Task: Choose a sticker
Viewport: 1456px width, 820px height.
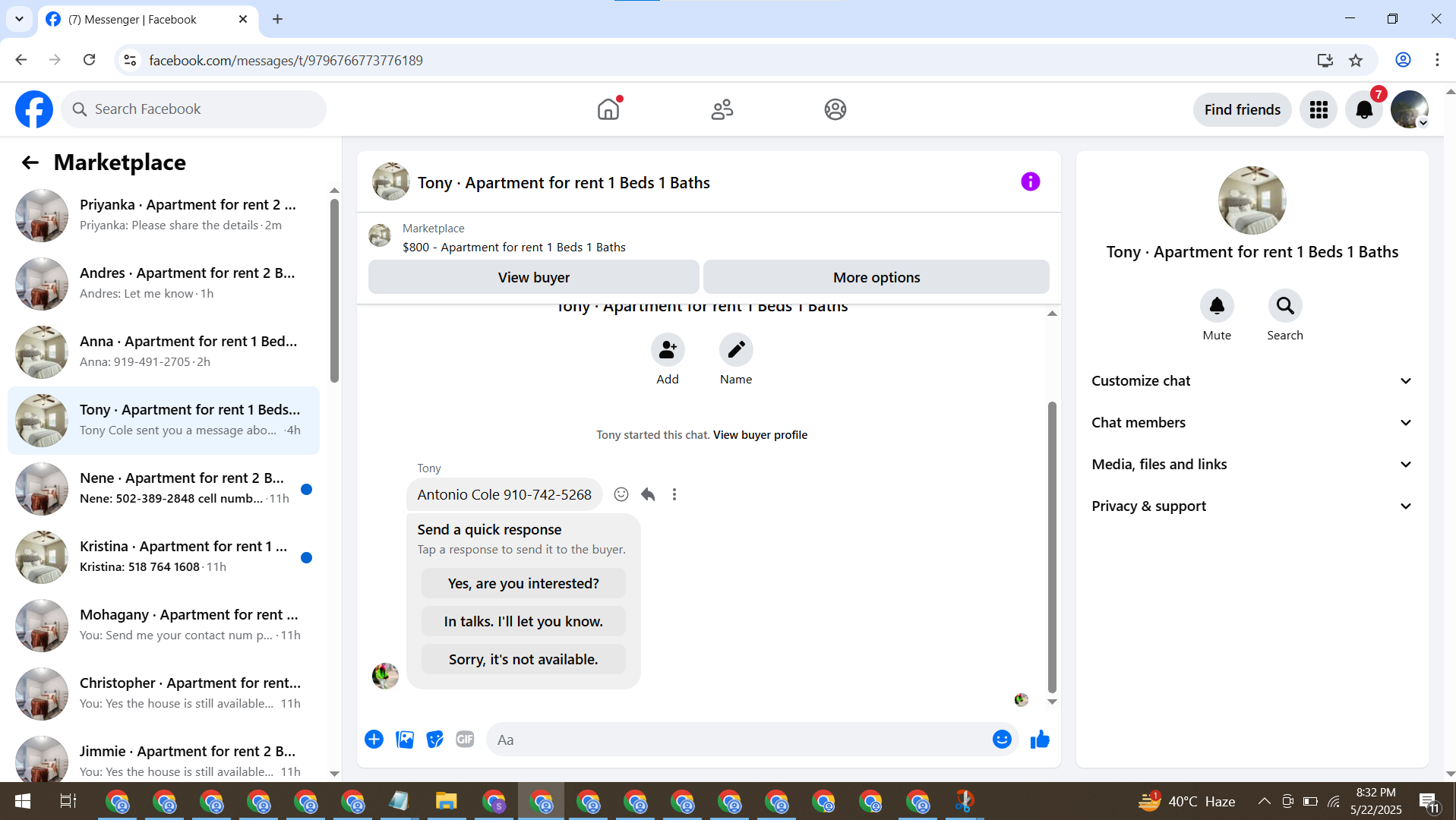Action: pos(435,740)
